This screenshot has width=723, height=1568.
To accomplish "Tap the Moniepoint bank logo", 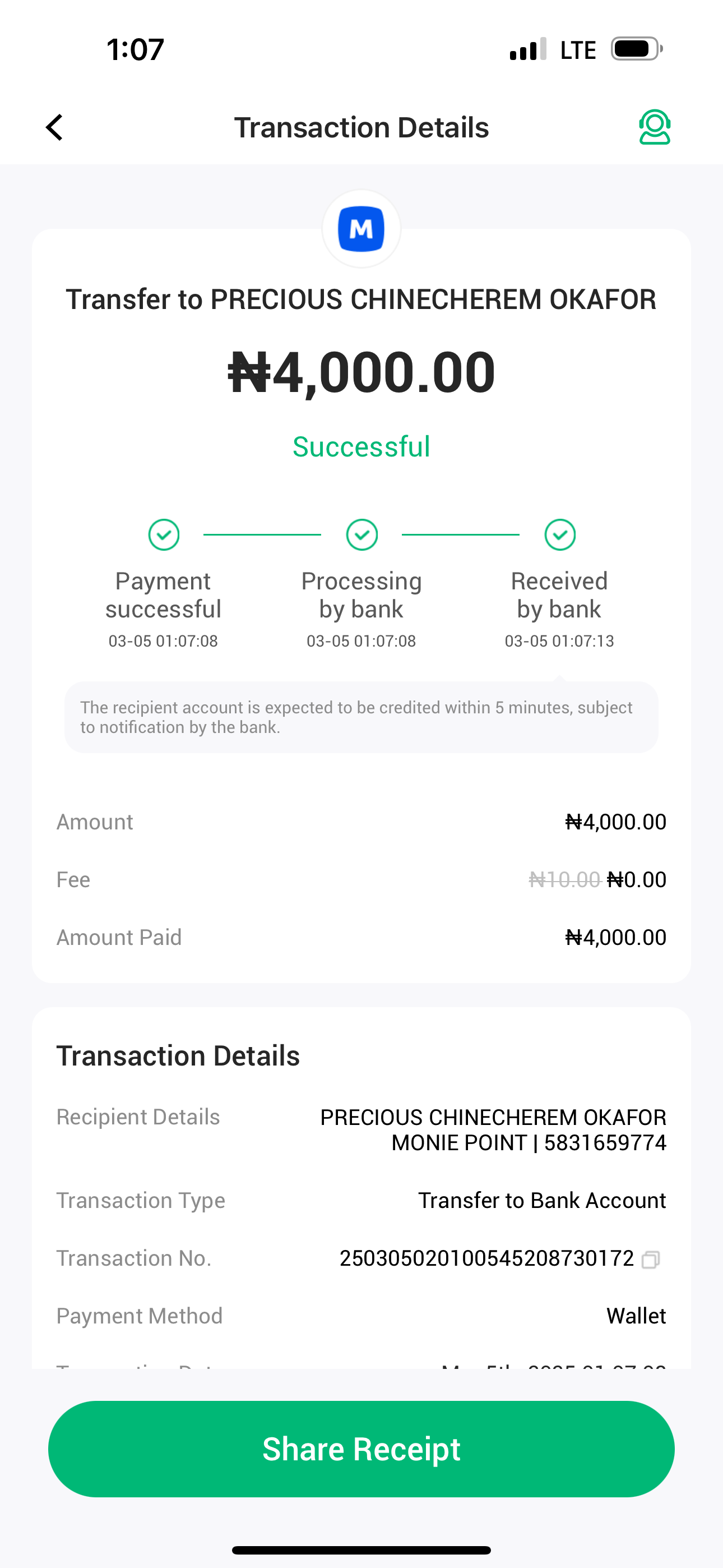I will click(x=361, y=229).
